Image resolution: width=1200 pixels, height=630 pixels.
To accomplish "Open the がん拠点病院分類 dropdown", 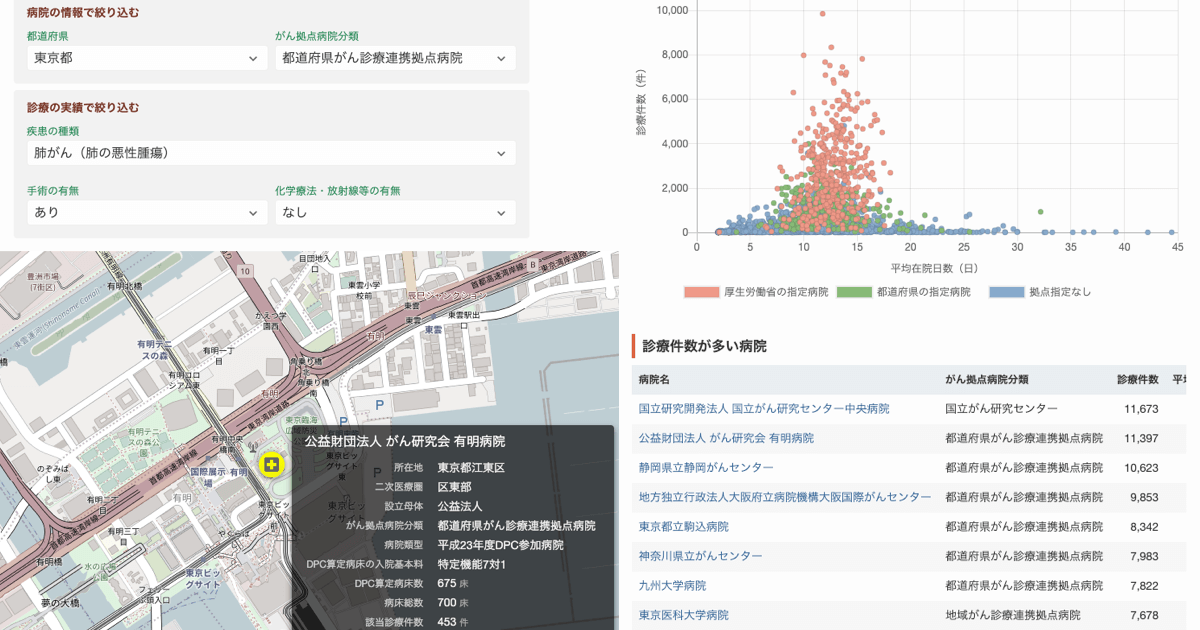I will (395, 58).
